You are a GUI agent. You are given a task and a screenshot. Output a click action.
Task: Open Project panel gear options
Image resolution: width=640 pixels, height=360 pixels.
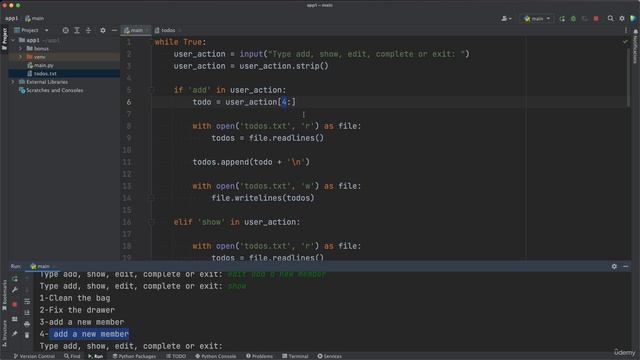103,30
